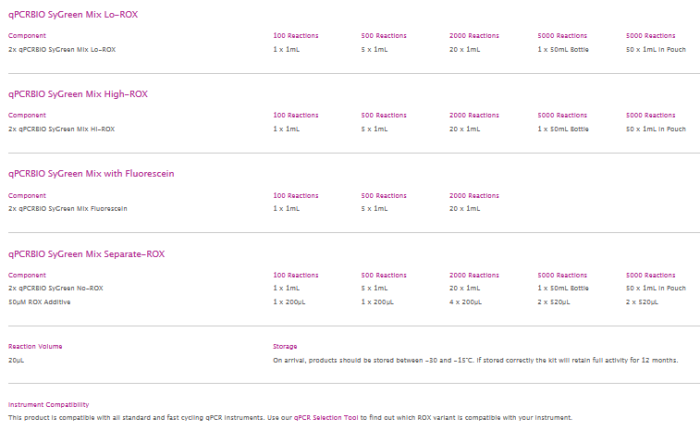Select the 50µM ROX Additive row label
Viewport: 700px width, 443px height.
[38, 301]
